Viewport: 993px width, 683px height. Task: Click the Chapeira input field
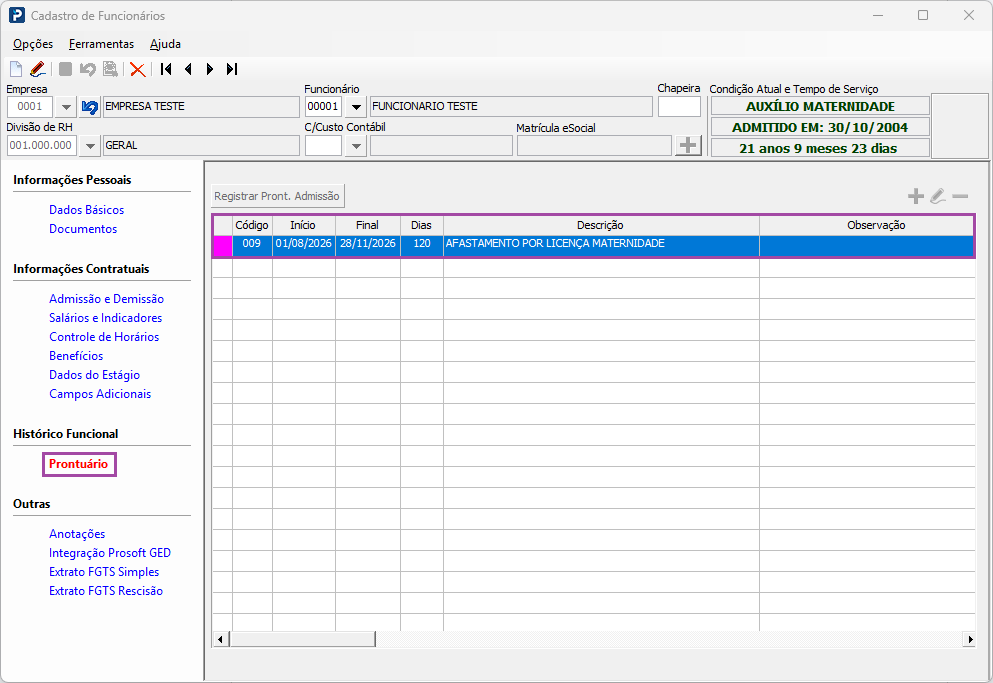click(x=679, y=106)
